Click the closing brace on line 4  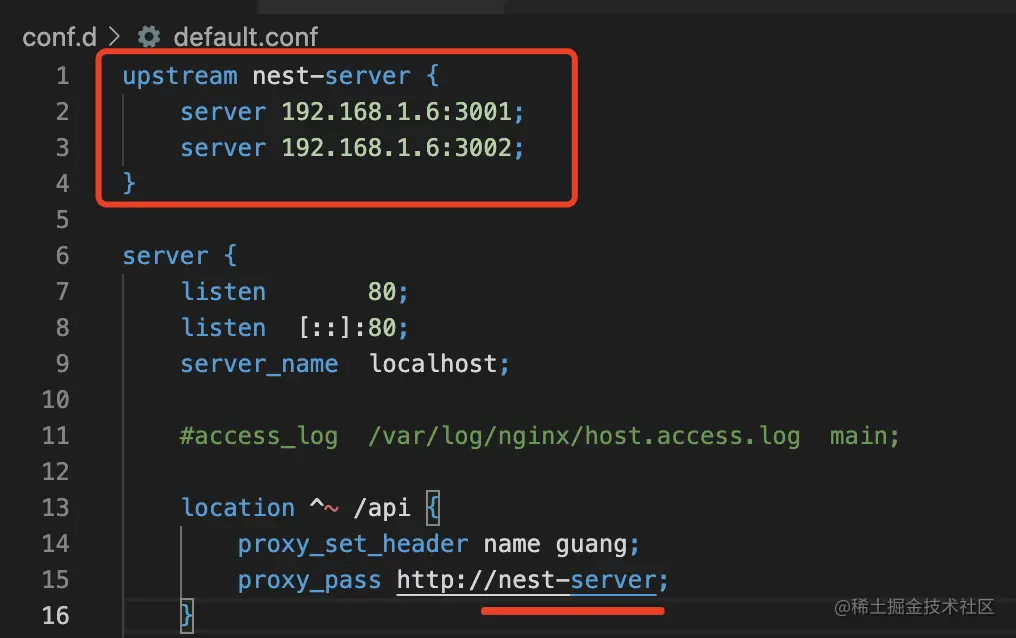(129, 183)
